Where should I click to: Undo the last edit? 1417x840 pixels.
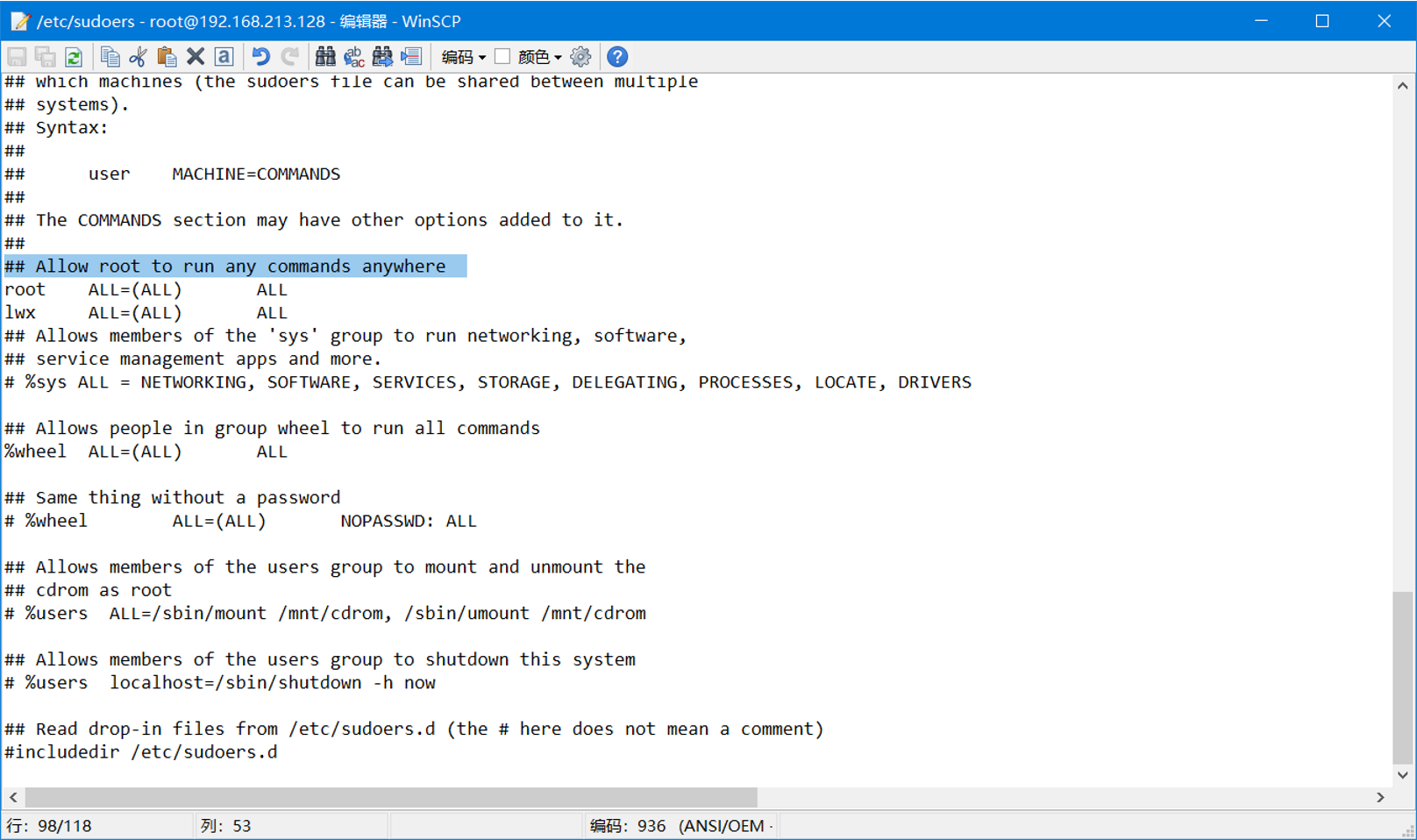click(x=260, y=57)
